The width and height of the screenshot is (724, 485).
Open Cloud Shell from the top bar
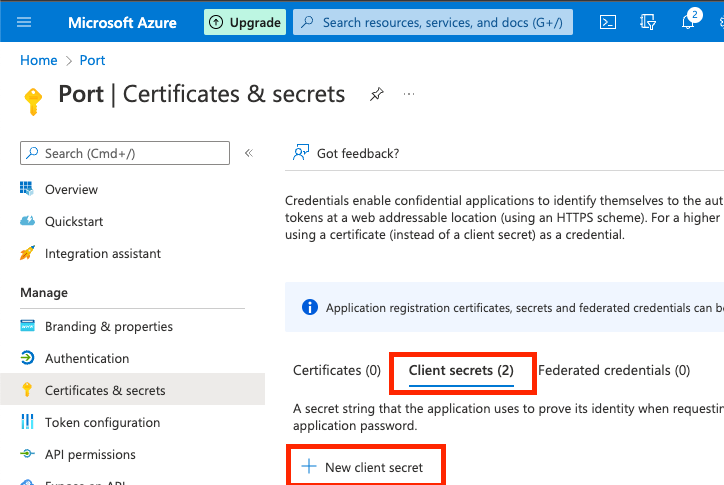[607, 22]
